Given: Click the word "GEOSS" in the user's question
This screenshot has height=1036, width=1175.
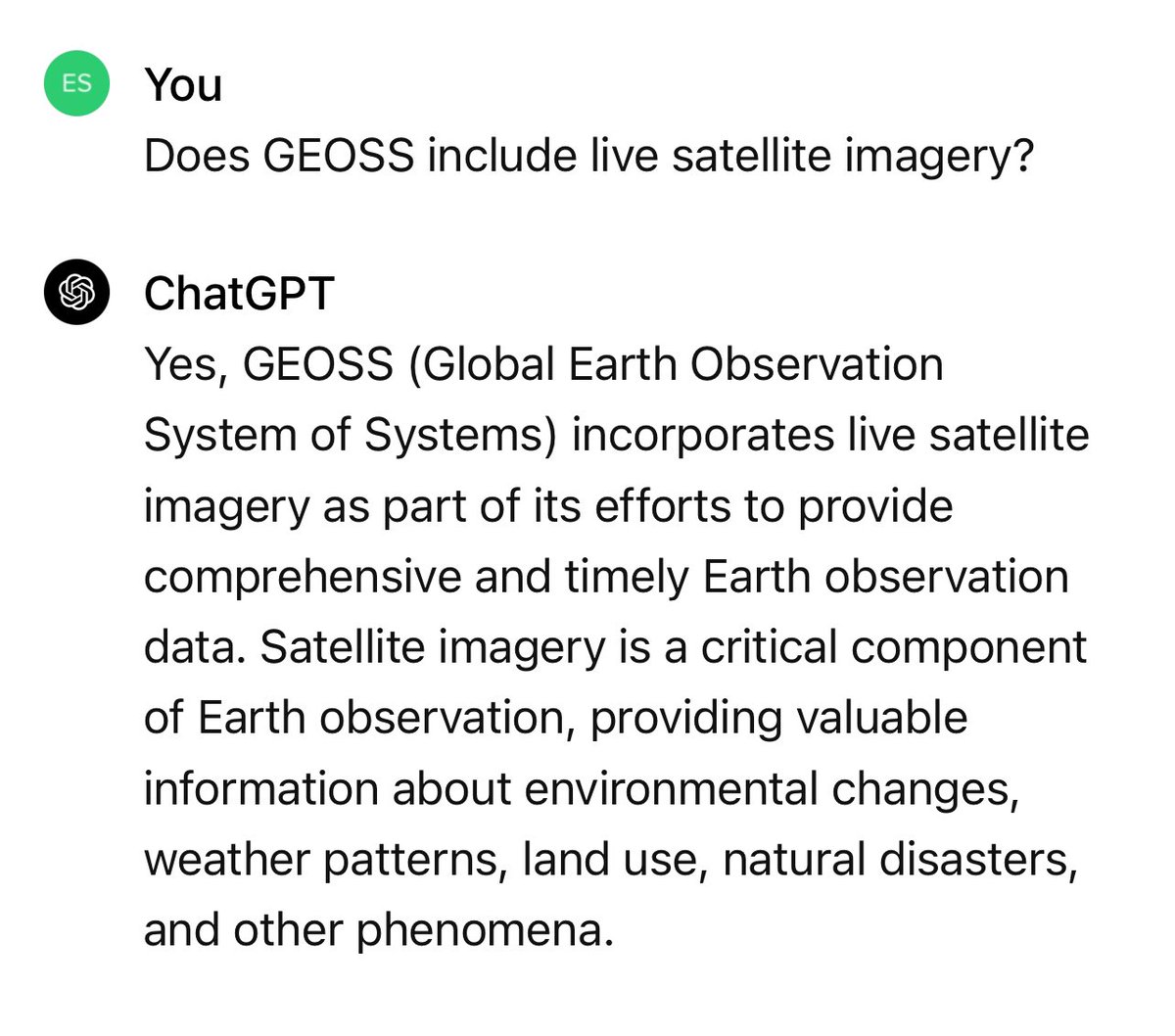Looking at the screenshot, I should pos(338,156).
